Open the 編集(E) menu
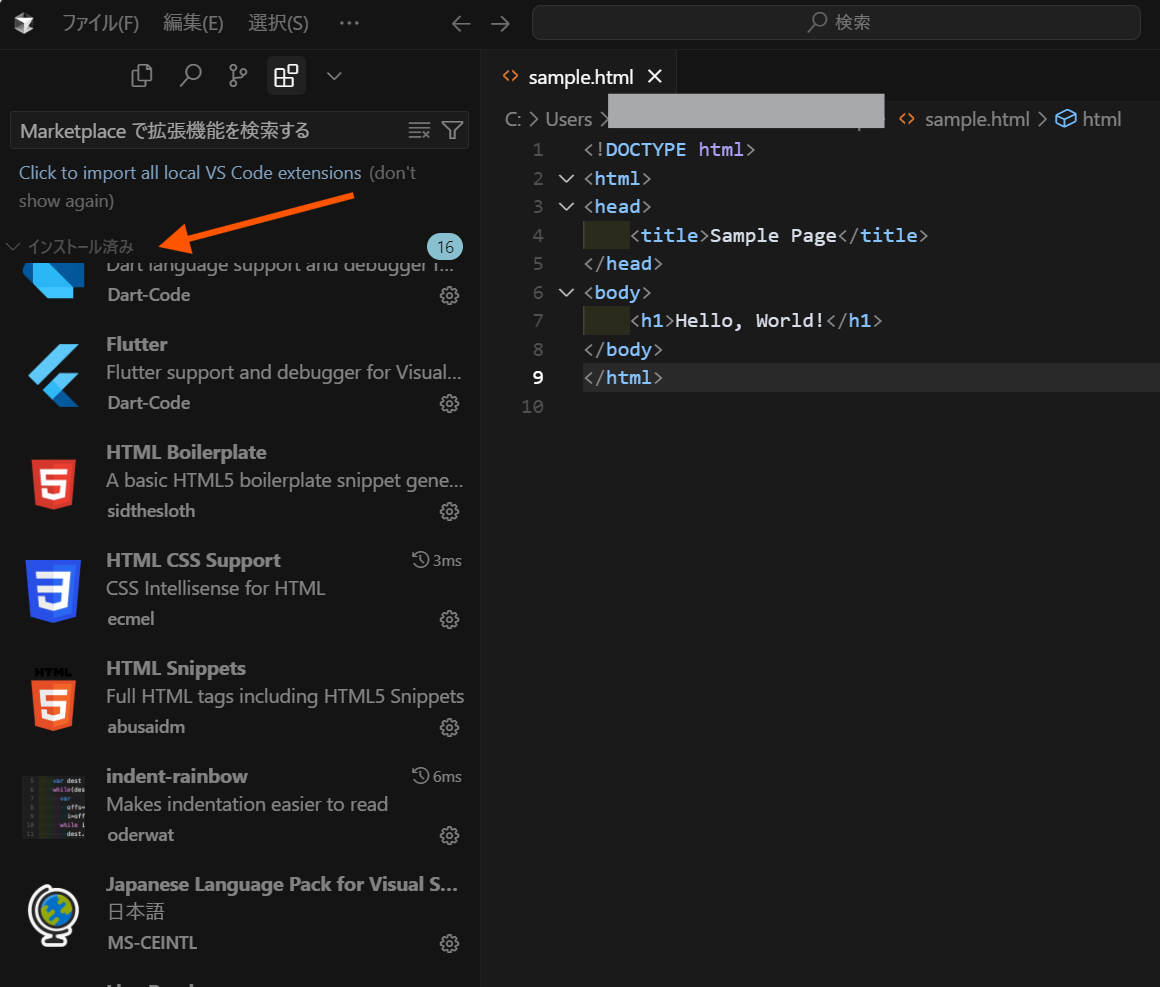Image resolution: width=1160 pixels, height=987 pixels. [193, 23]
